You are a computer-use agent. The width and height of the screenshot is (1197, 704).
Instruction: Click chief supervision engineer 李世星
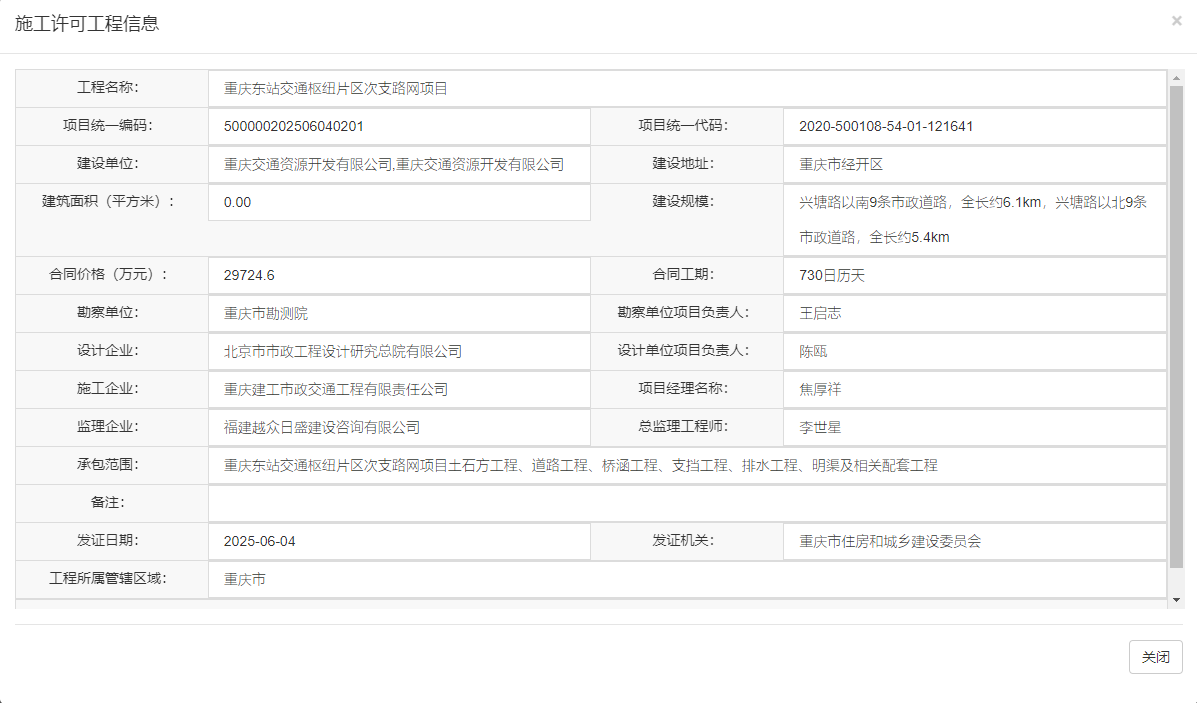(x=822, y=427)
